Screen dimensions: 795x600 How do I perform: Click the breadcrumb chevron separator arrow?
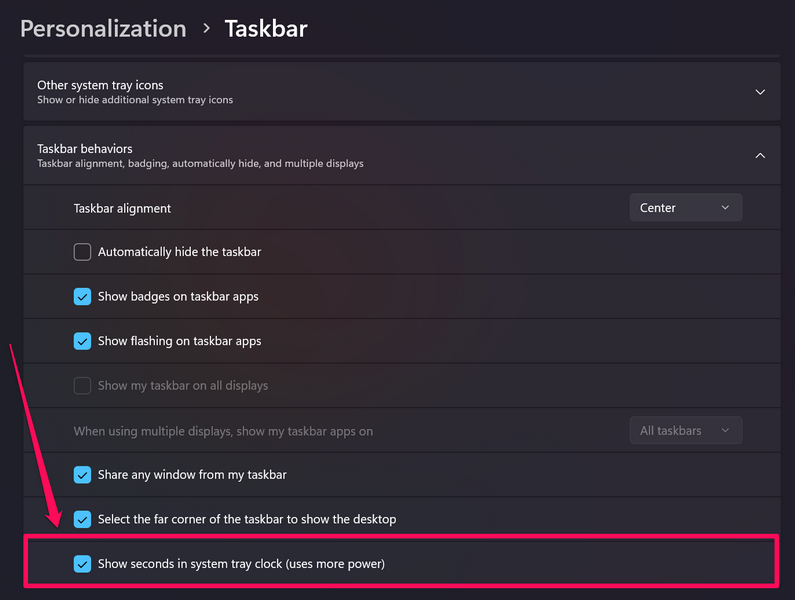point(206,28)
